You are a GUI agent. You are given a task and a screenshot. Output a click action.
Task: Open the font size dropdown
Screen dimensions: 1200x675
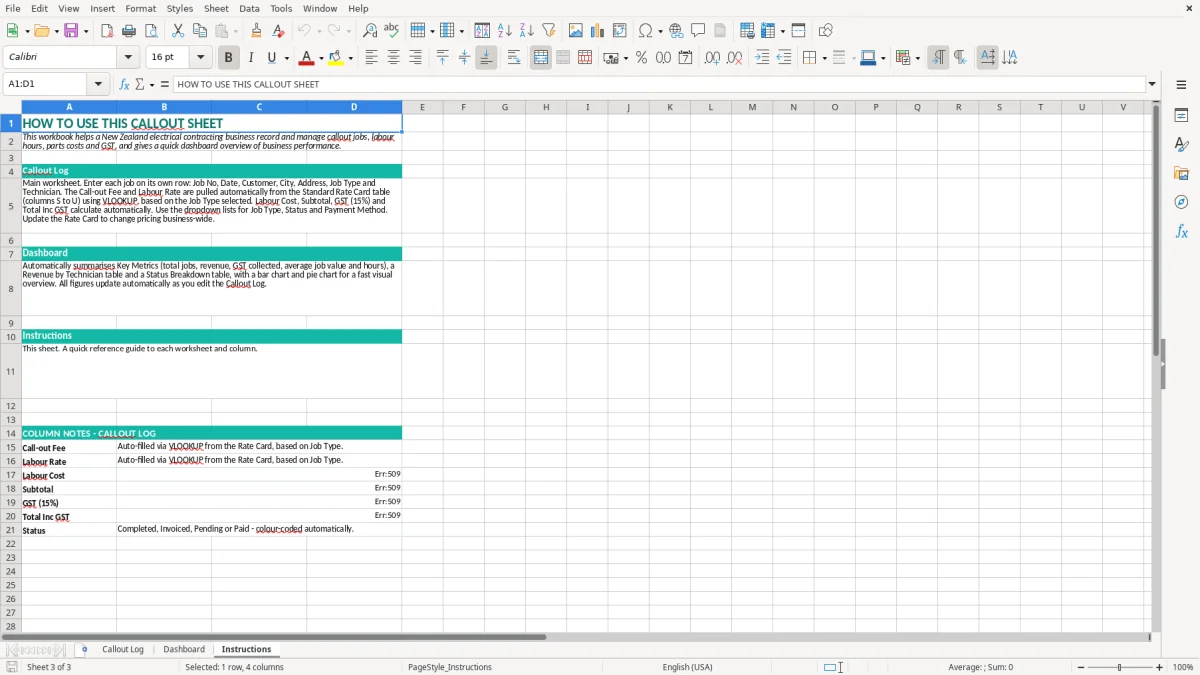point(200,57)
